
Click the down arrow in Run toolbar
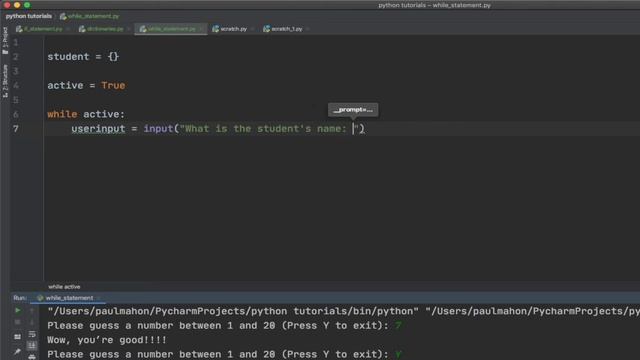(x=32, y=322)
